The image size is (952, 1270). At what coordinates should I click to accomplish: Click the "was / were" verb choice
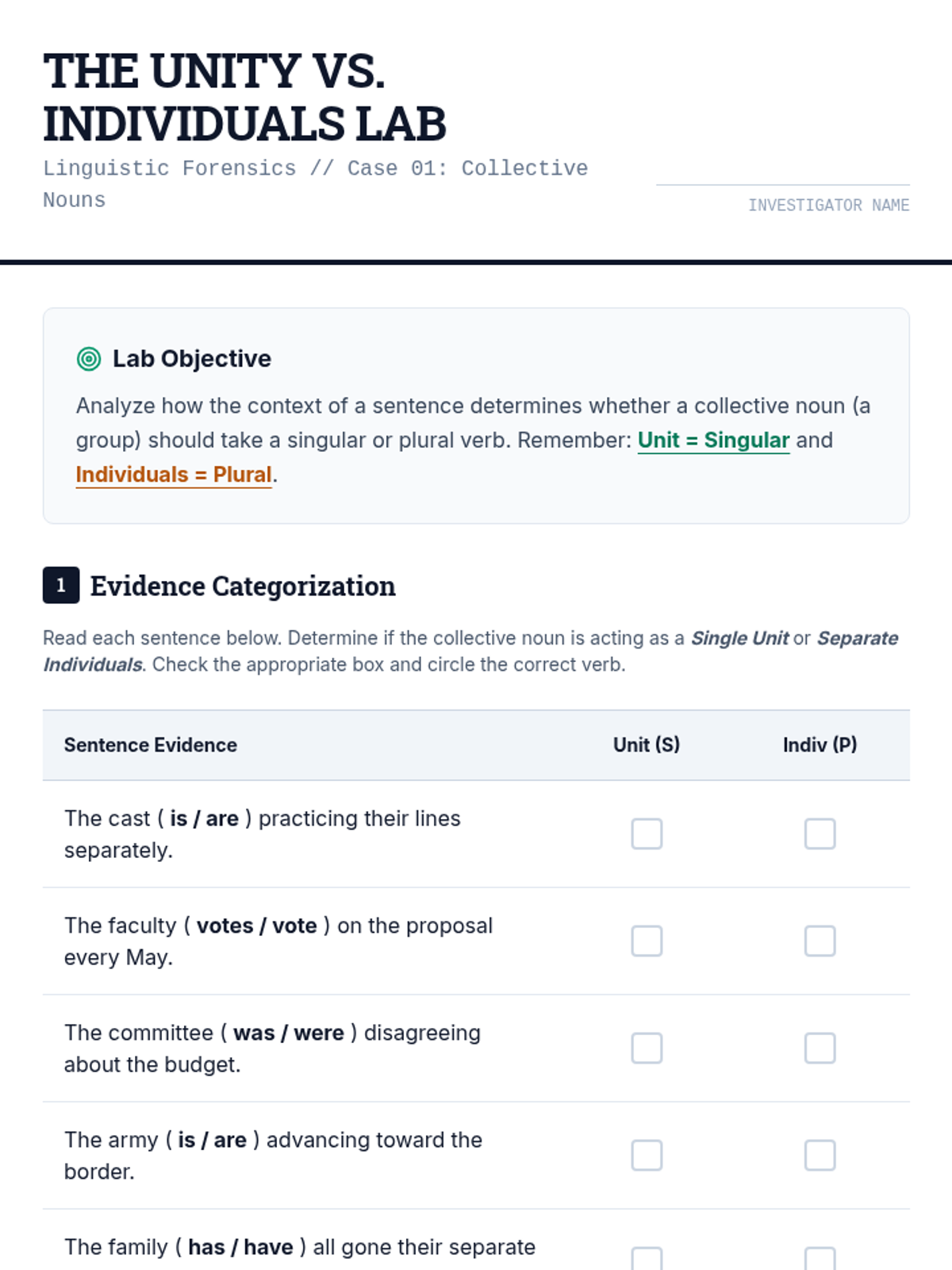(288, 1033)
